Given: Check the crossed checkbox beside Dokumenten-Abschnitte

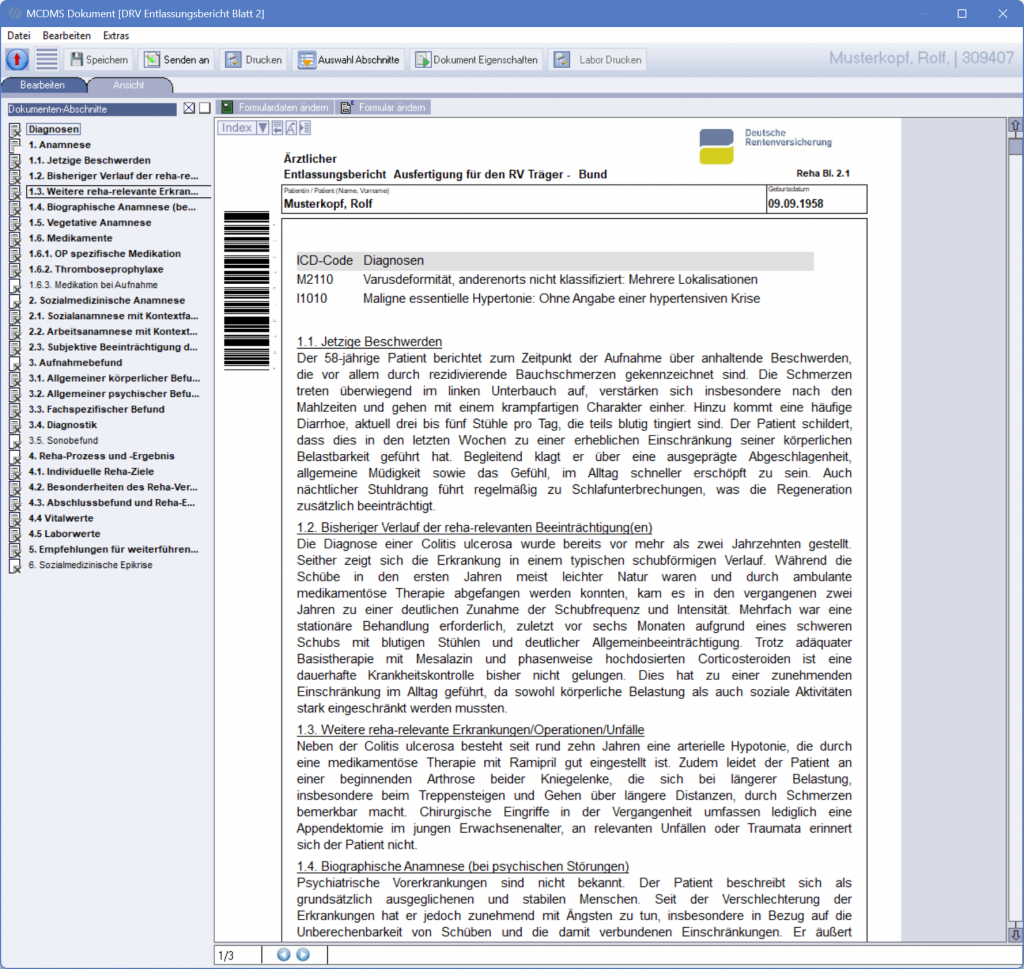Looking at the screenshot, I should pyautogui.click(x=189, y=109).
